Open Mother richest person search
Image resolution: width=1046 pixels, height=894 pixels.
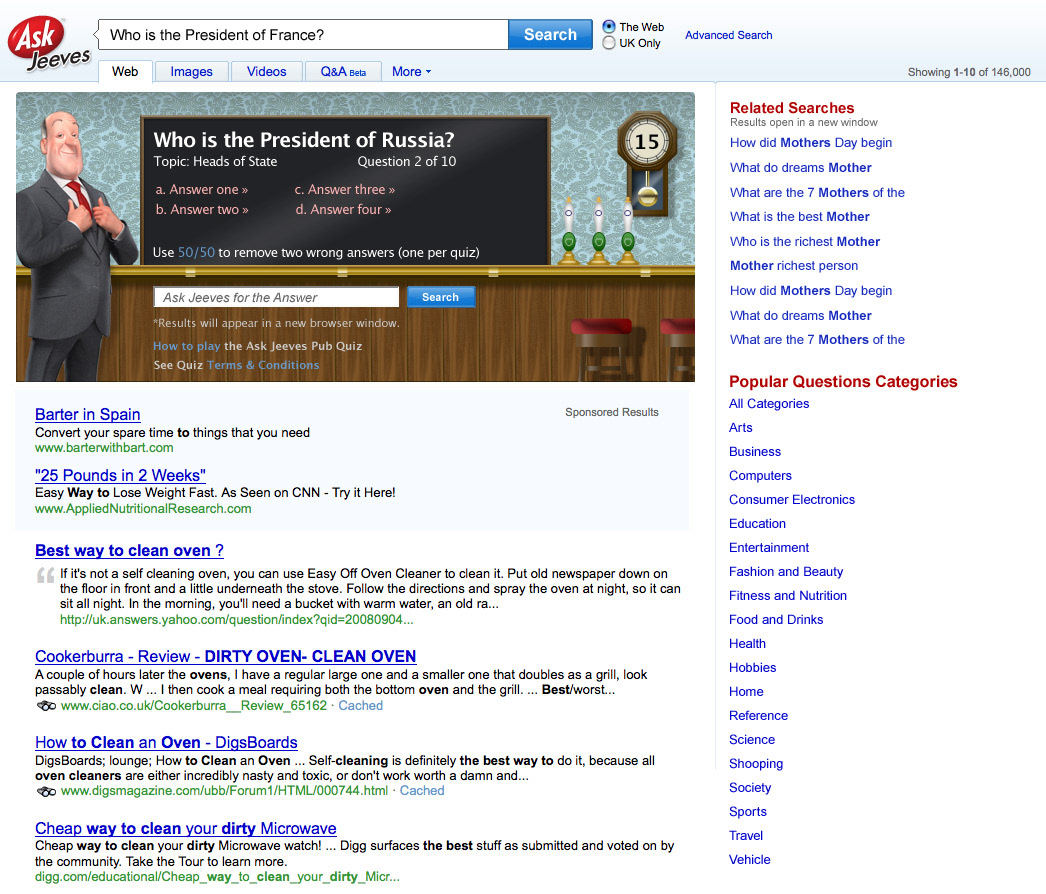(x=794, y=266)
